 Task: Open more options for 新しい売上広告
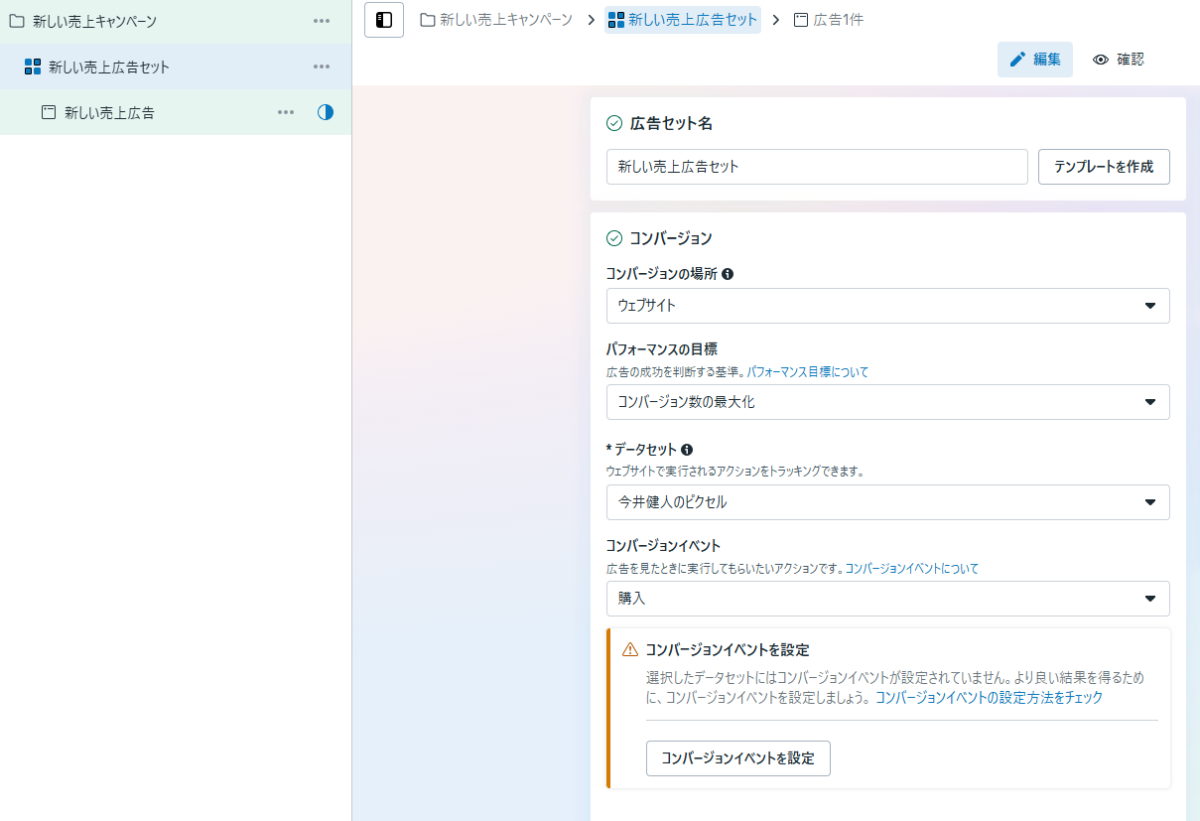tap(286, 113)
